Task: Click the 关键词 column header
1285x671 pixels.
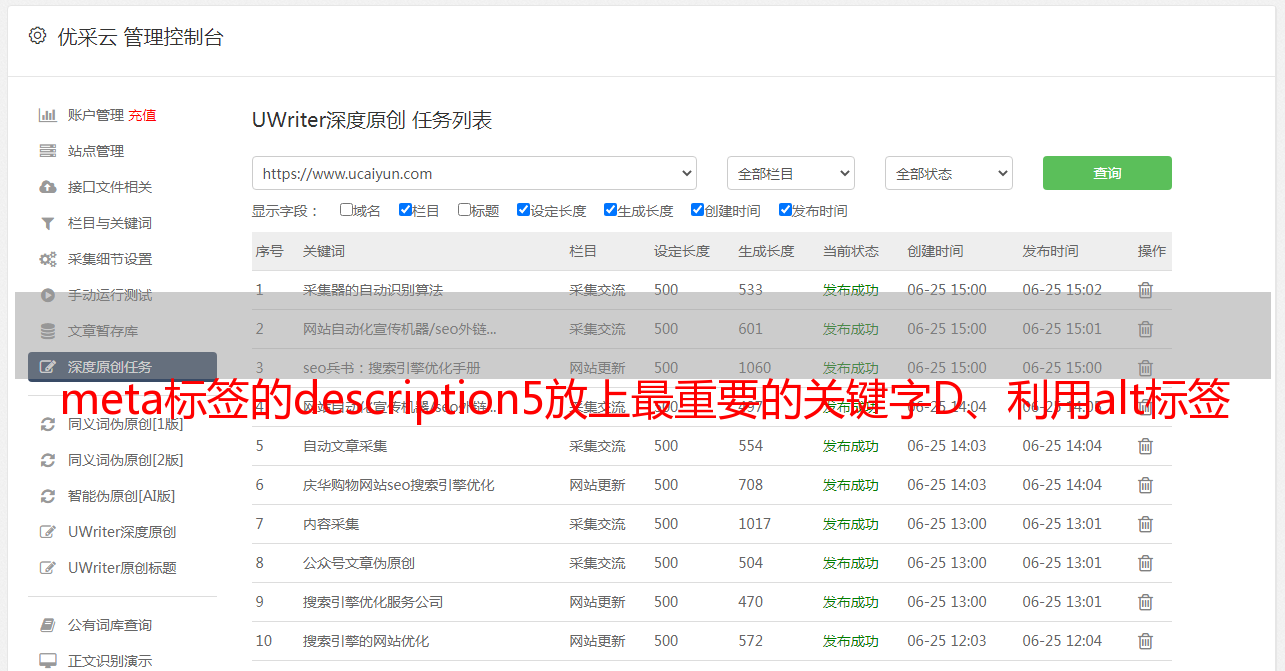Action: 324,251
